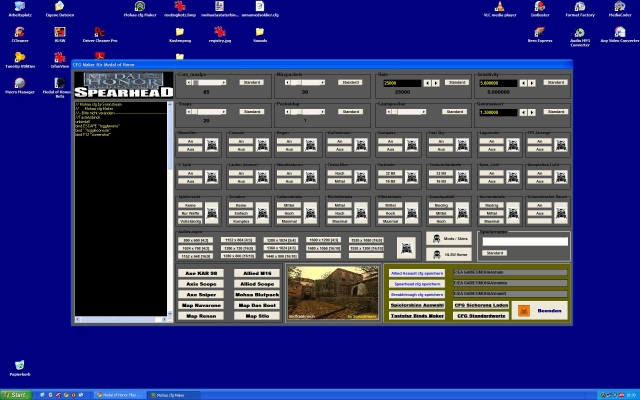This screenshot has width=640, height=400.
Task: Choose Hoch under Texturfilter
Action: coord(340,173)
